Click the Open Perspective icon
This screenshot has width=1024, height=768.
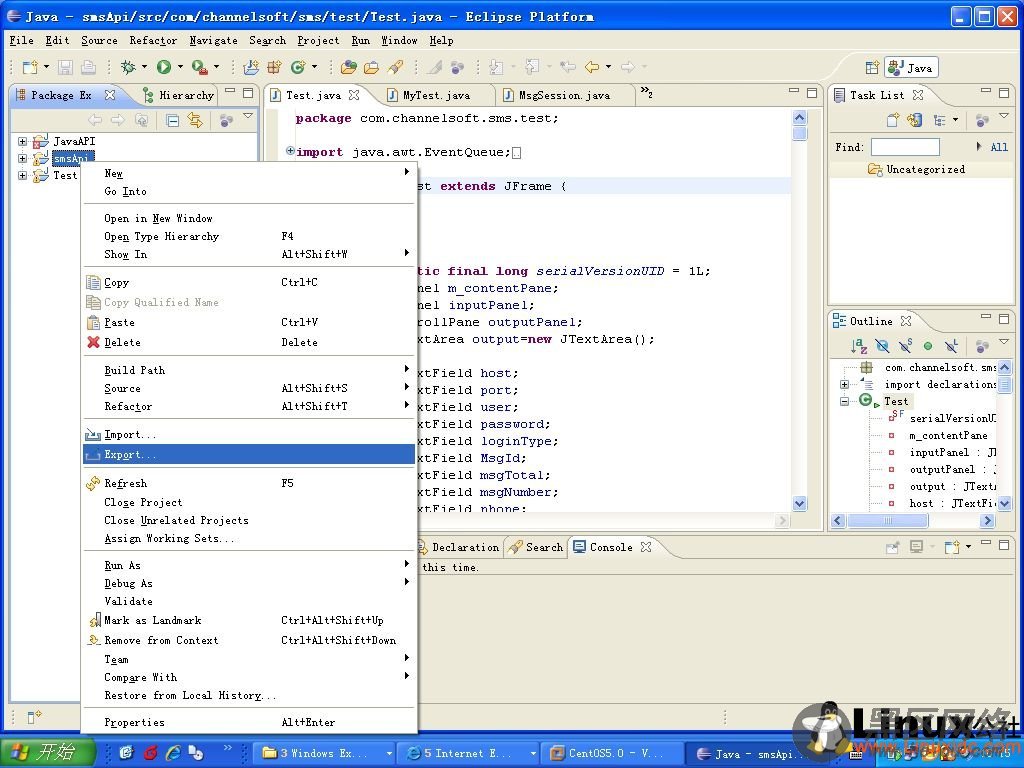click(872, 67)
